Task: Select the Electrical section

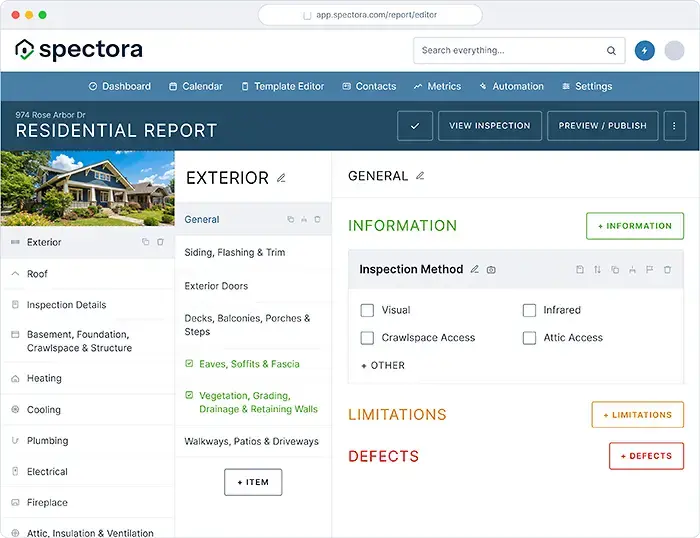Action: tap(88, 471)
